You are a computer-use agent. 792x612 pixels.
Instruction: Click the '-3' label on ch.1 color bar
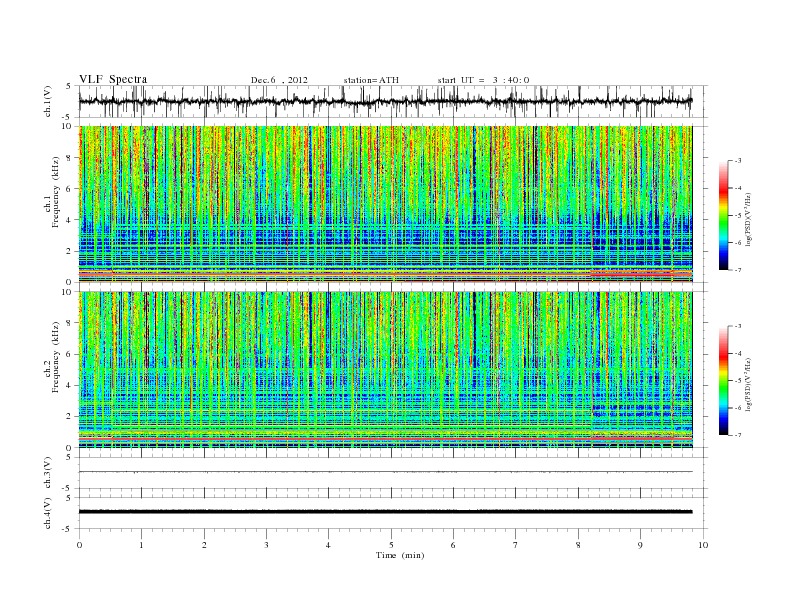click(x=738, y=161)
